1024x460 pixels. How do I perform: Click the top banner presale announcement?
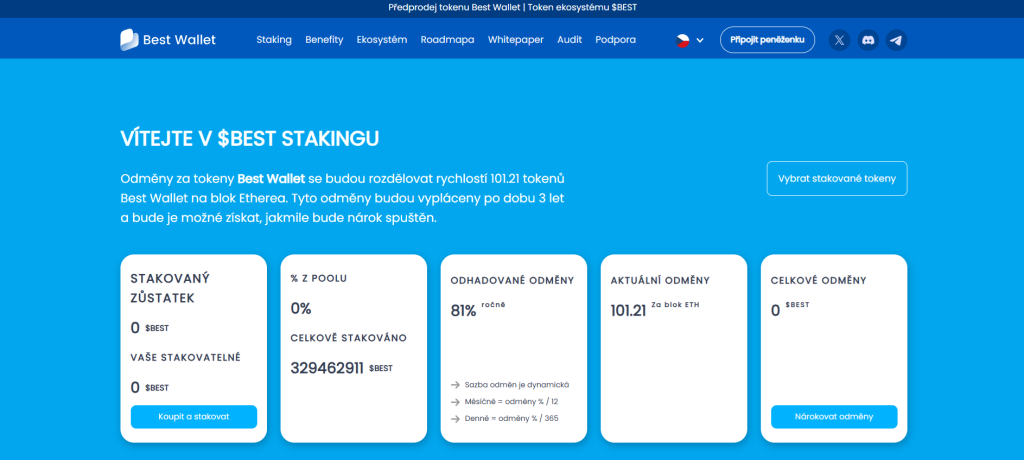[x=512, y=8]
